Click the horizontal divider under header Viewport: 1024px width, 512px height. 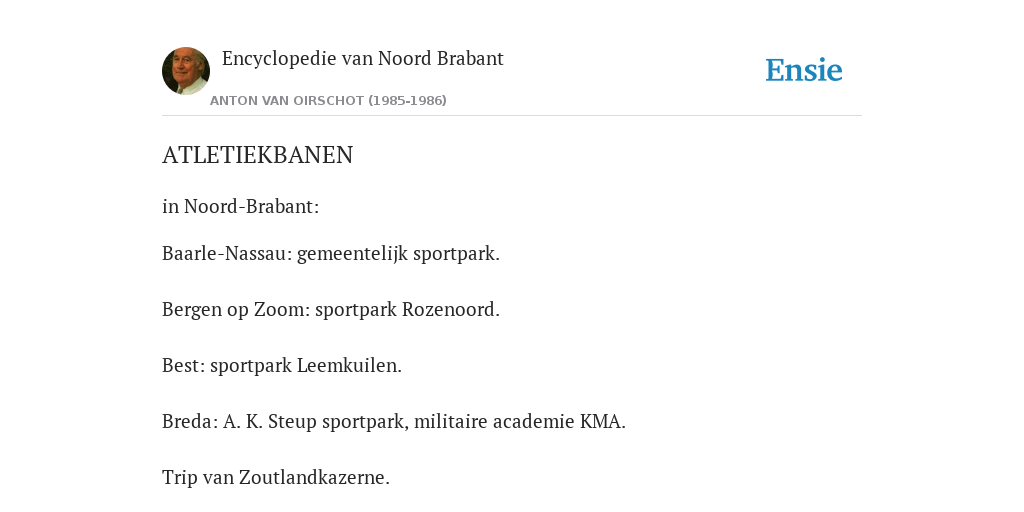click(512, 116)
